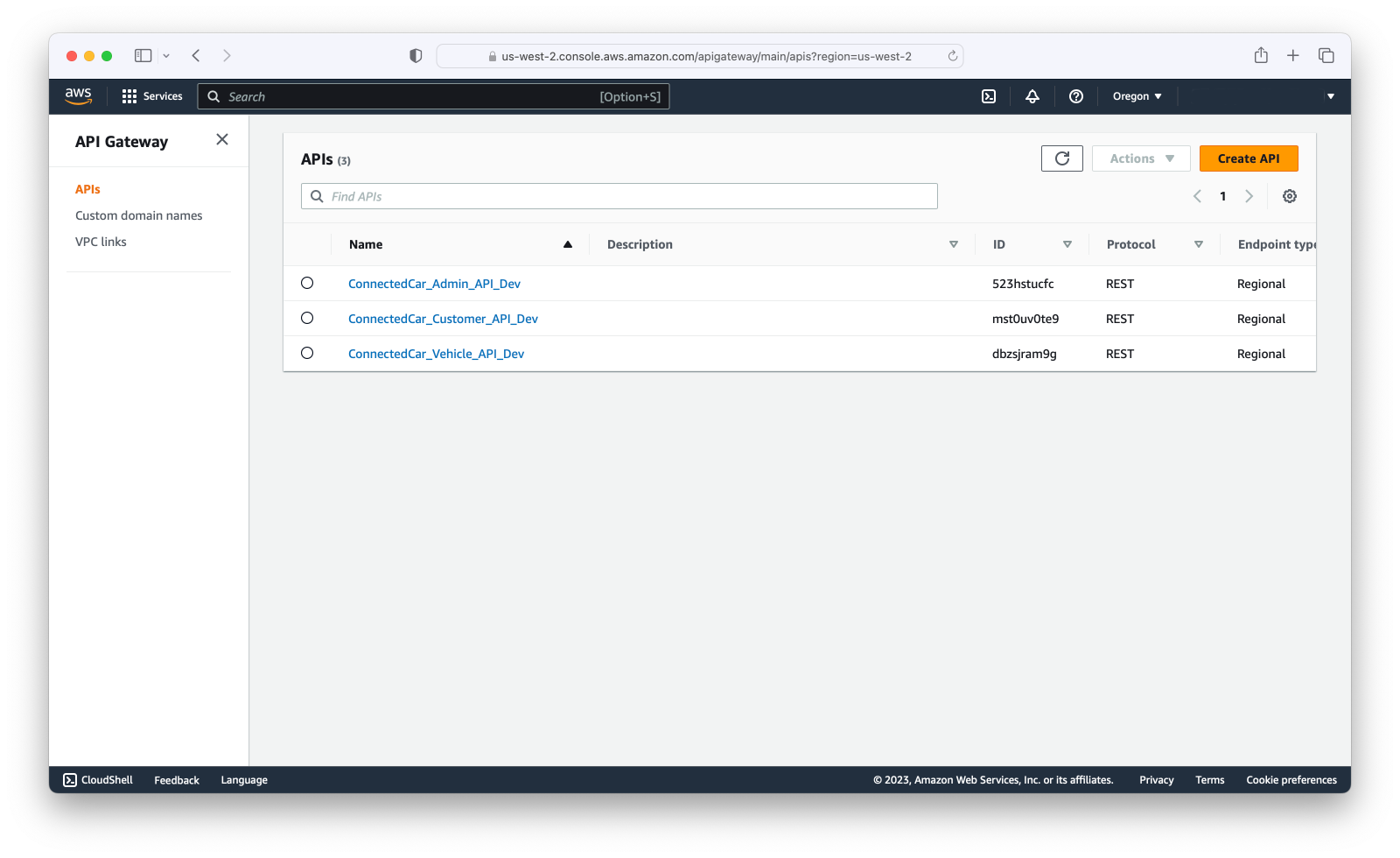Open the Terms link
This screenshot has width=1400, height=858.
(1210, 780)
